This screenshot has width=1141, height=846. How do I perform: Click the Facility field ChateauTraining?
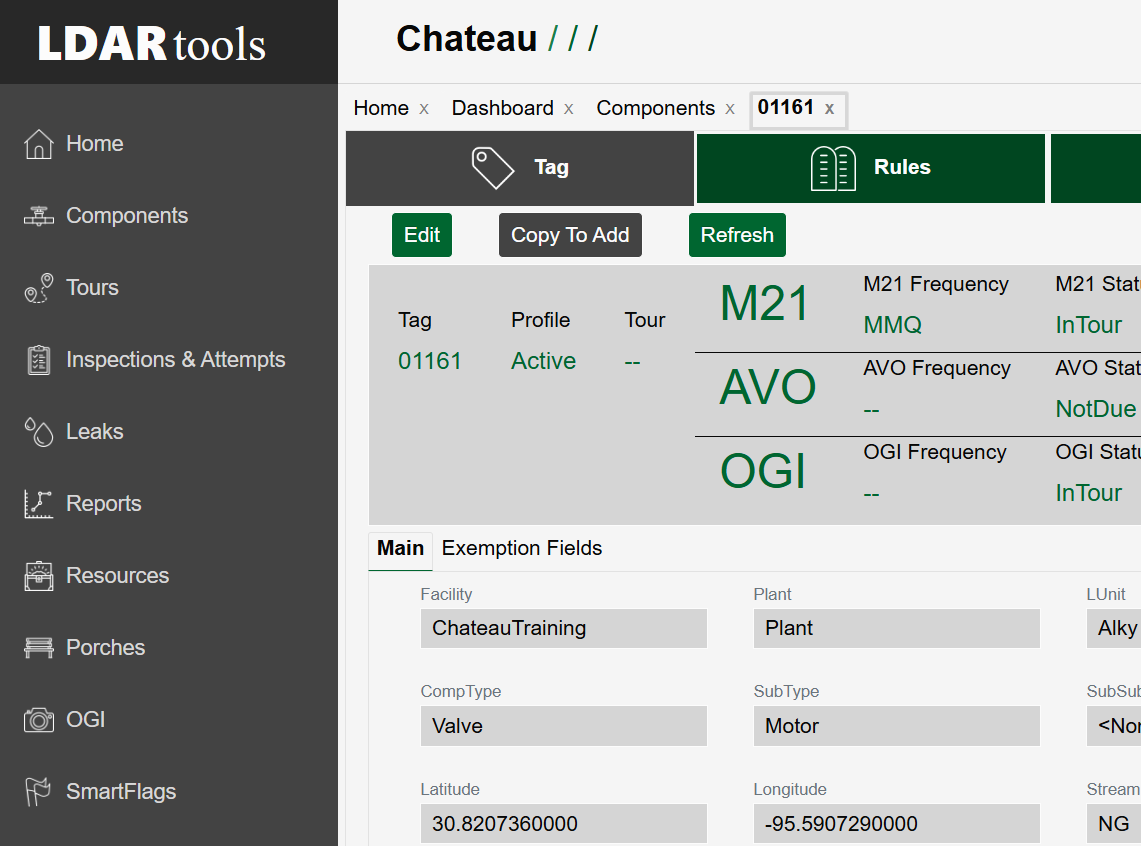pos(564,628)
